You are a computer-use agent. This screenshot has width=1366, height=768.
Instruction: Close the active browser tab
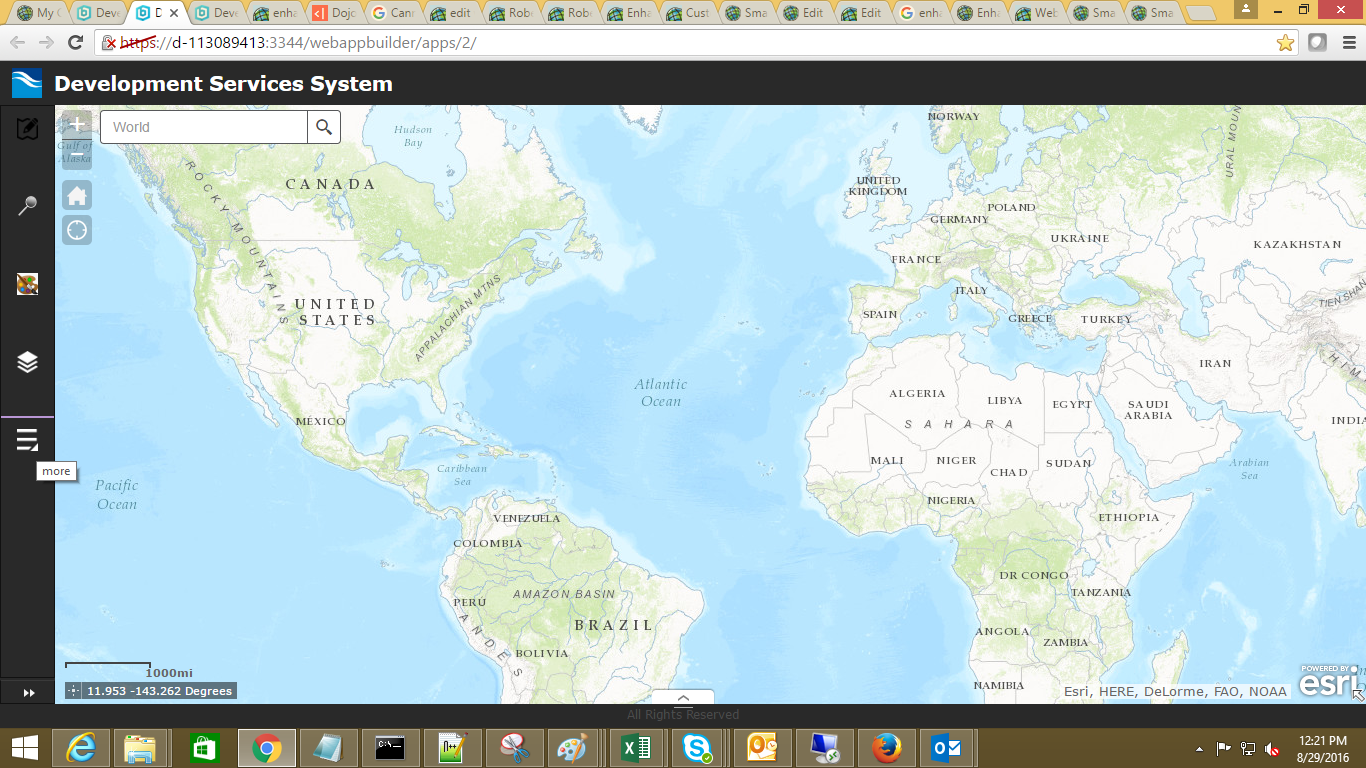pyautogui.click(x=176, y=14)
